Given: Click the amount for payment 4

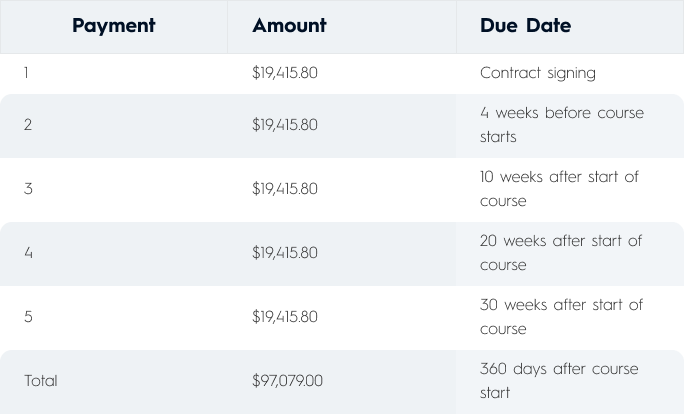Looking at the screenshot, I should click(x=285, y=253).
